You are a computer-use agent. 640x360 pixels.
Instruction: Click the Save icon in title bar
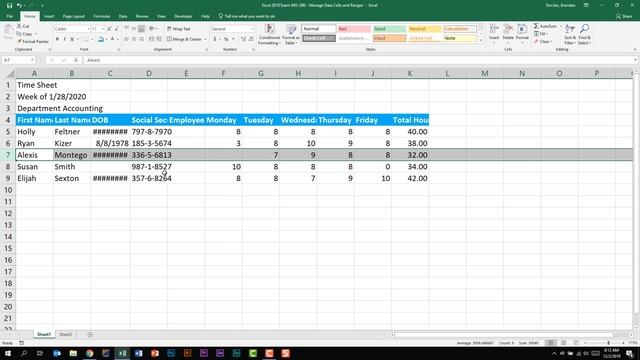click(9, 5)
